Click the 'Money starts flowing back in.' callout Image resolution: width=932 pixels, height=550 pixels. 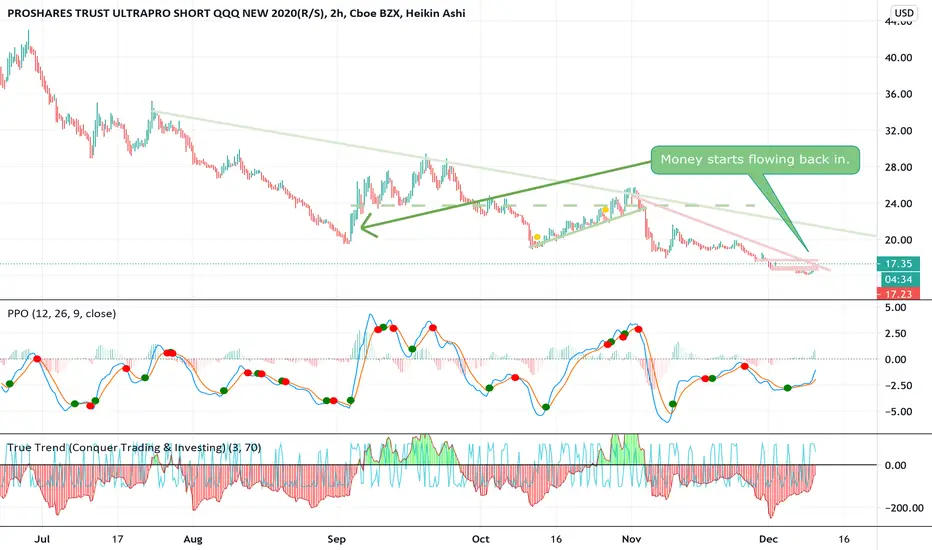(x=755, y=159)
